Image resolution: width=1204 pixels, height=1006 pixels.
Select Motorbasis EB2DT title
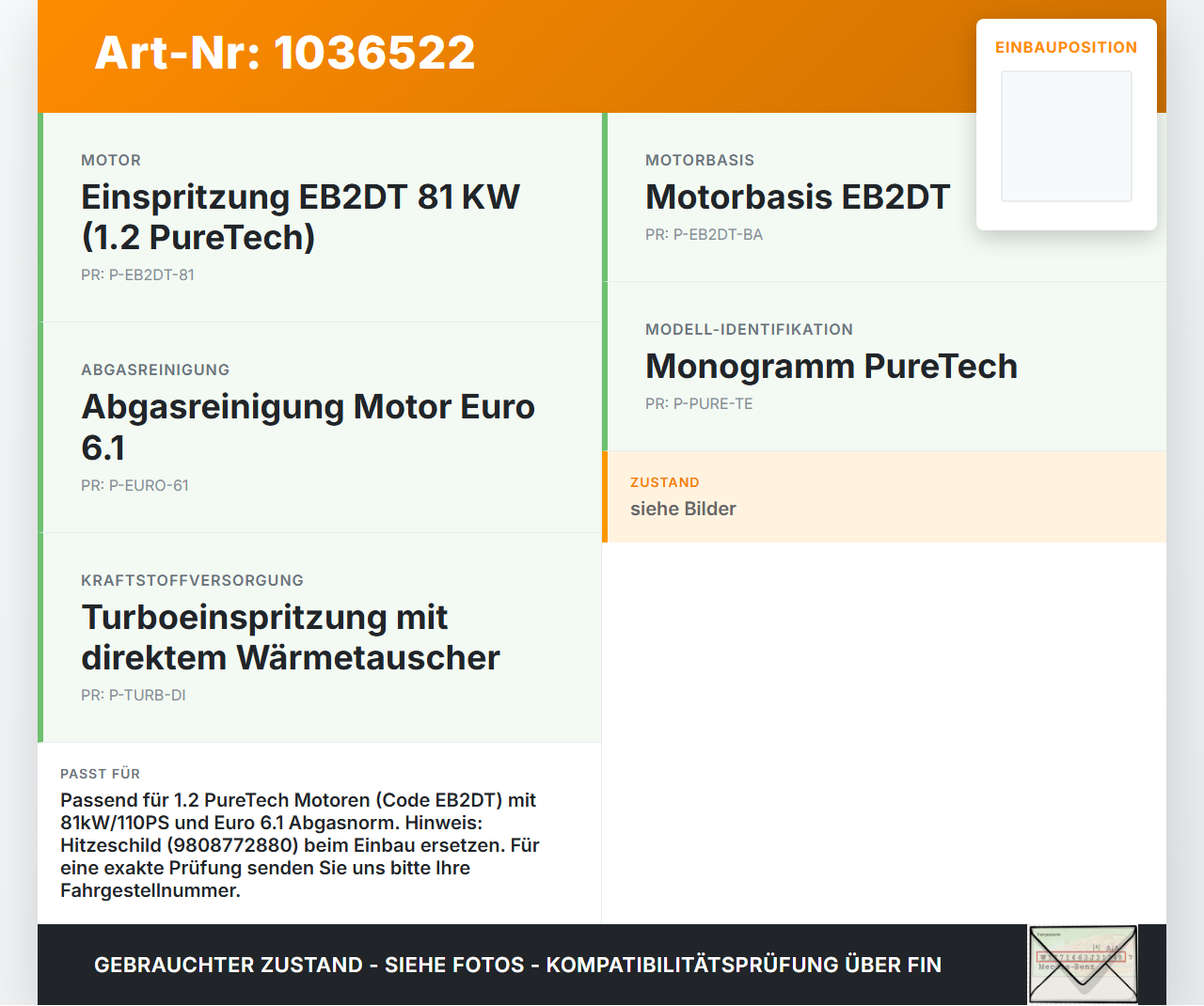[x=798, y=196]
